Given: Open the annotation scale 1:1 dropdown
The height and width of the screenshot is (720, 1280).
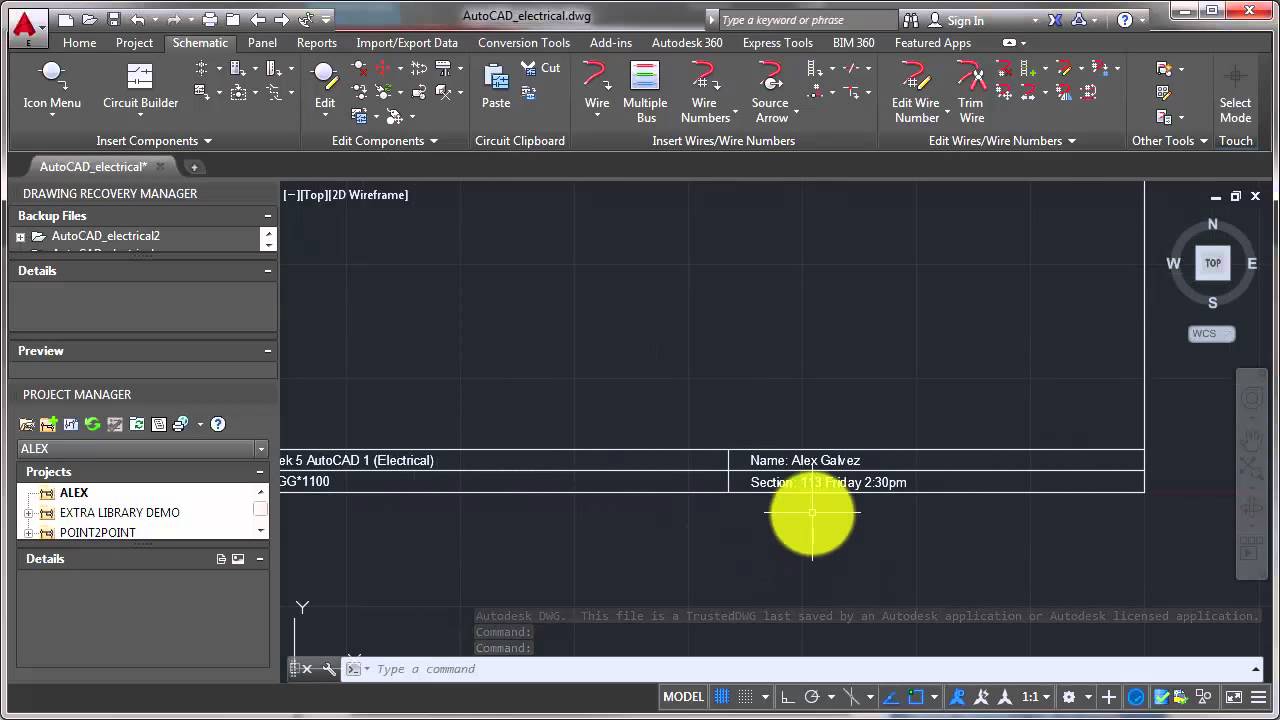Looking at the screenshot, I should (1036, 697).
